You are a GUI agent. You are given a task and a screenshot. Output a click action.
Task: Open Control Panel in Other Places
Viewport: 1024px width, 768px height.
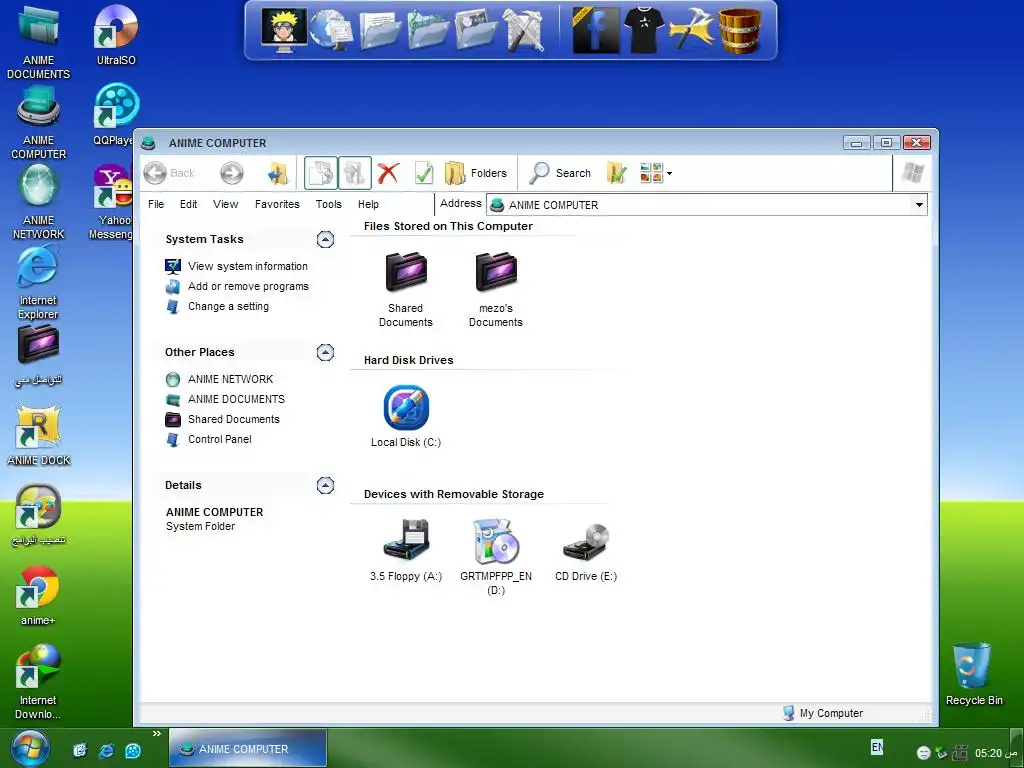coord(219,440)
